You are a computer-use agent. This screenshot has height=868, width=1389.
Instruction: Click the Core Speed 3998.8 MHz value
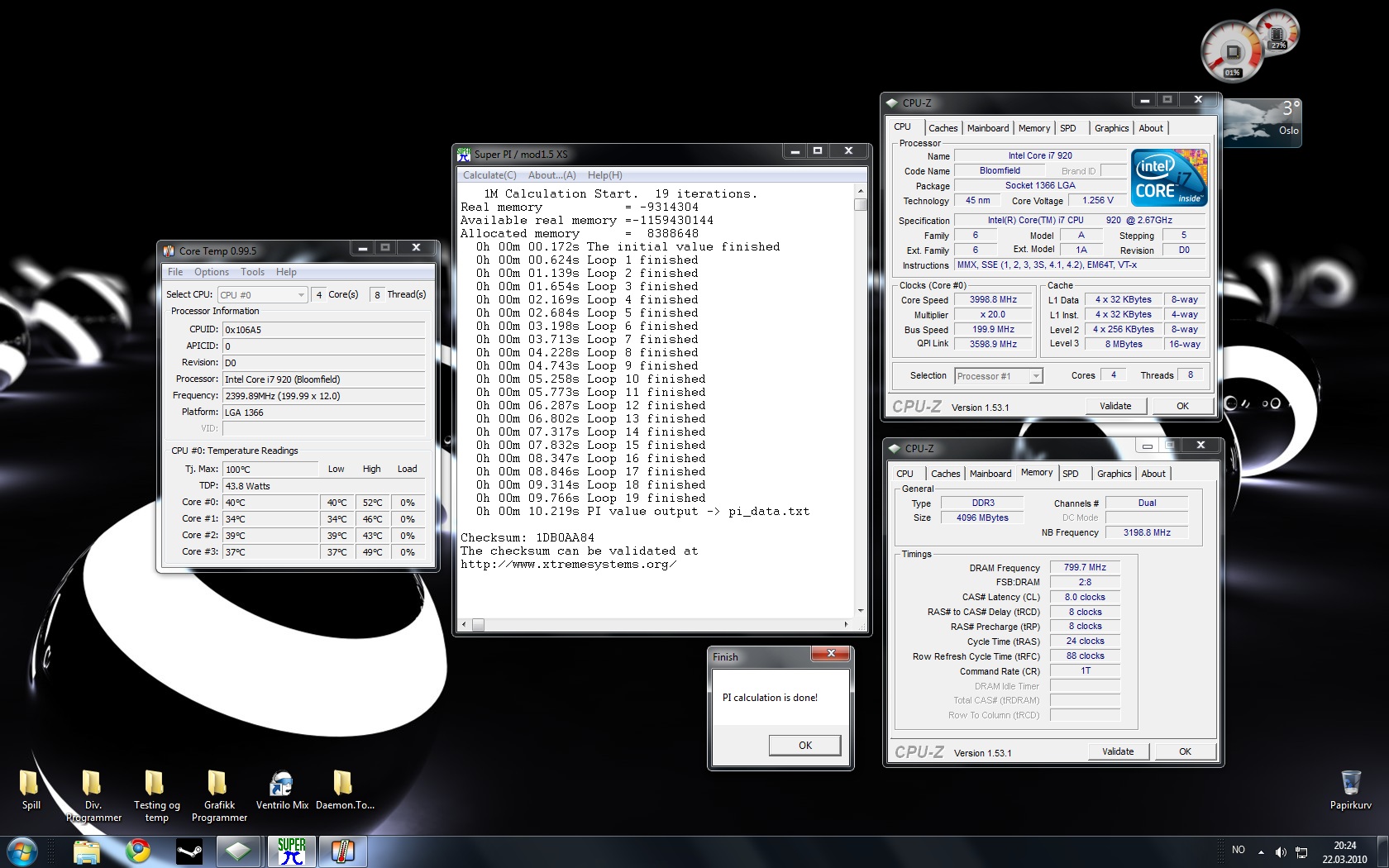click(x=993, y=300)
